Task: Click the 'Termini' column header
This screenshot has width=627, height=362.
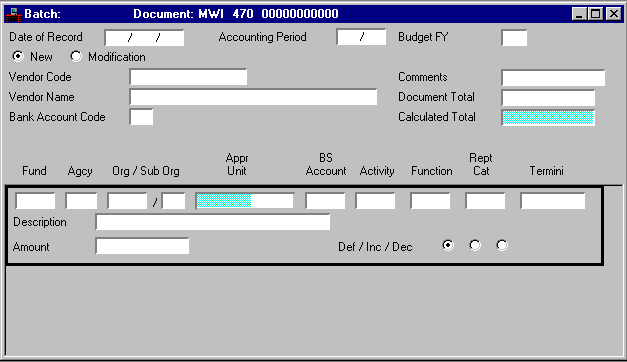Action: (x=546, y=171)
